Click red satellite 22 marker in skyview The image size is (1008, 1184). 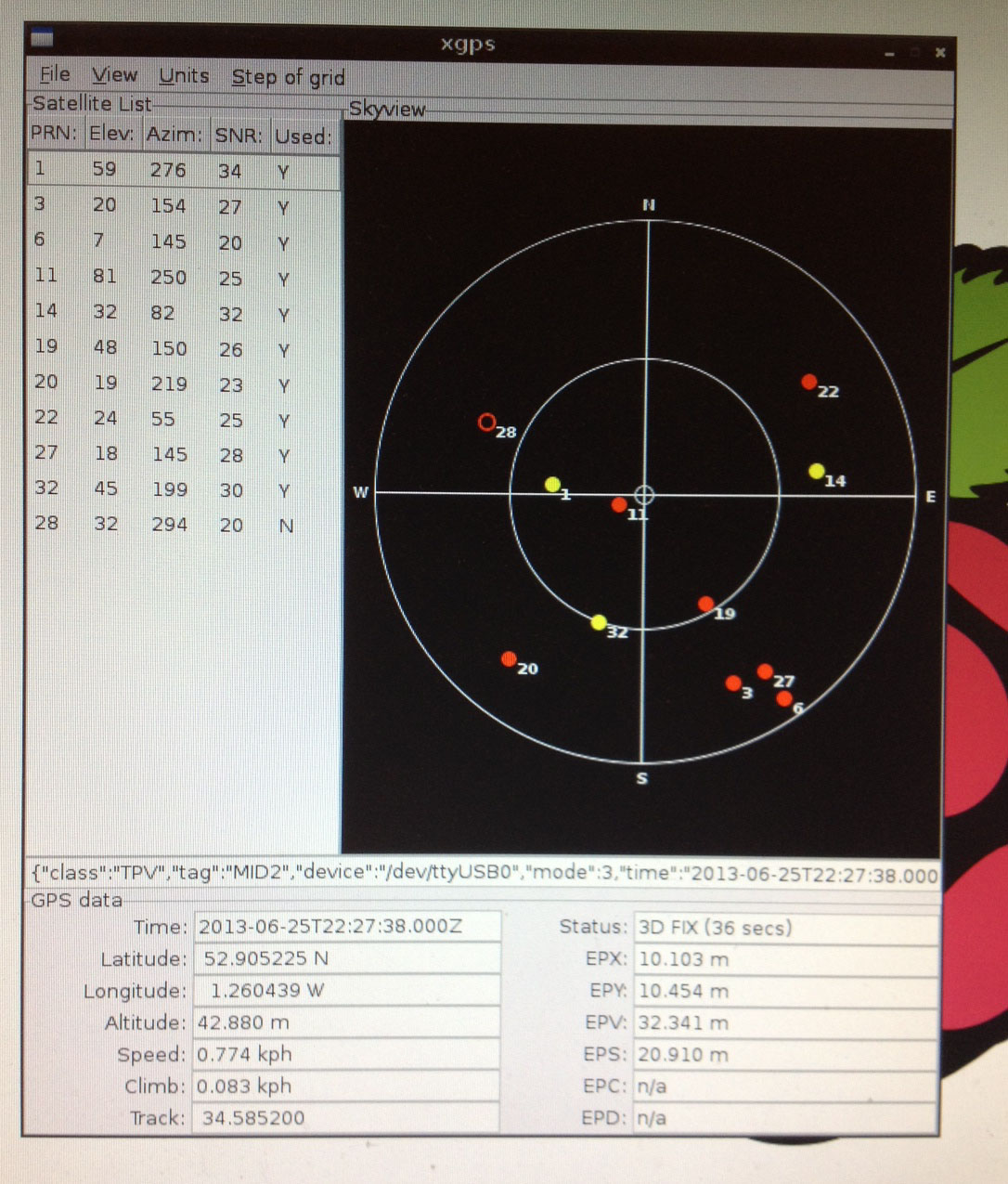(808, 382)
